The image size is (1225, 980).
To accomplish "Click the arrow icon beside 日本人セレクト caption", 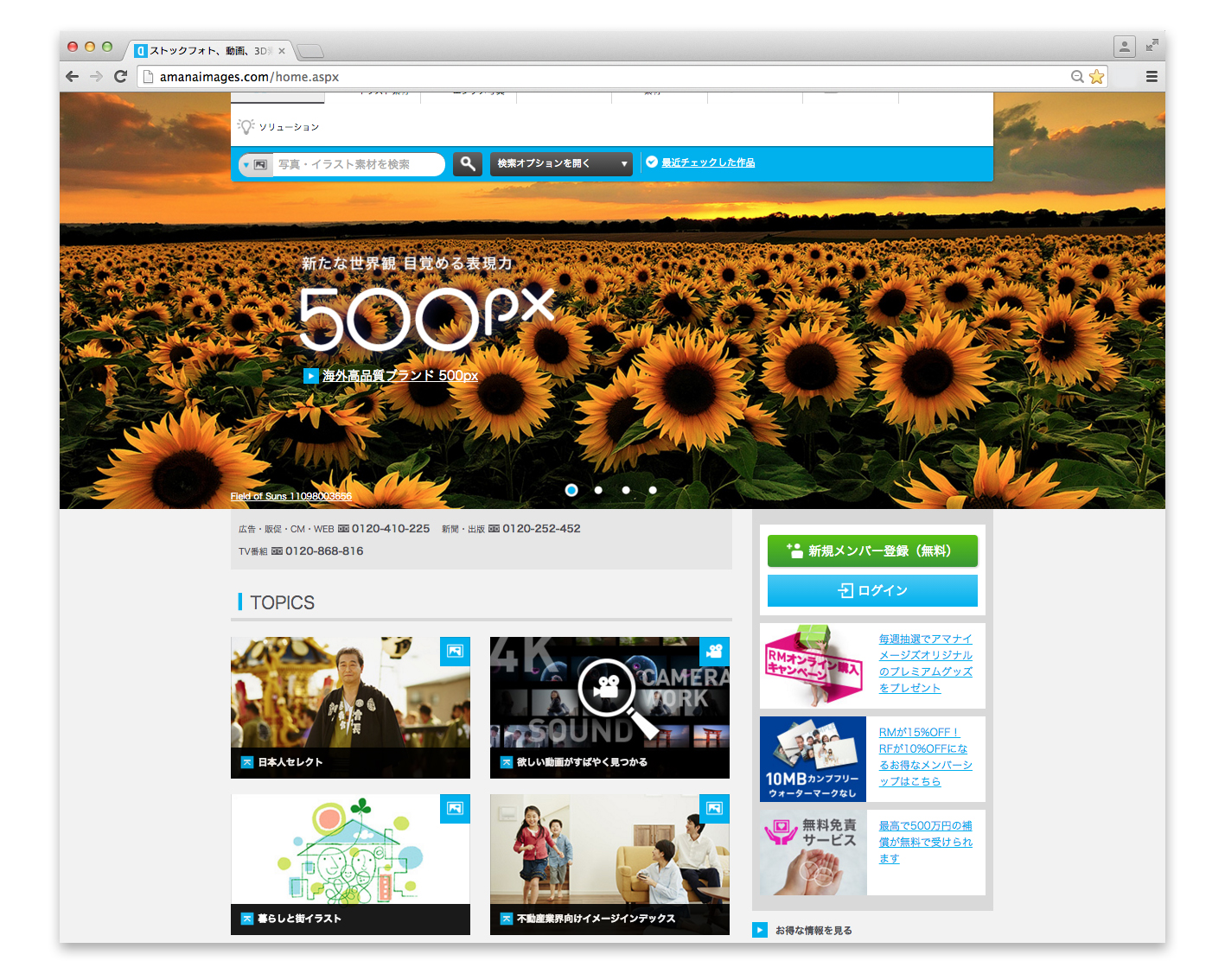I will click(x=247, y=762).
